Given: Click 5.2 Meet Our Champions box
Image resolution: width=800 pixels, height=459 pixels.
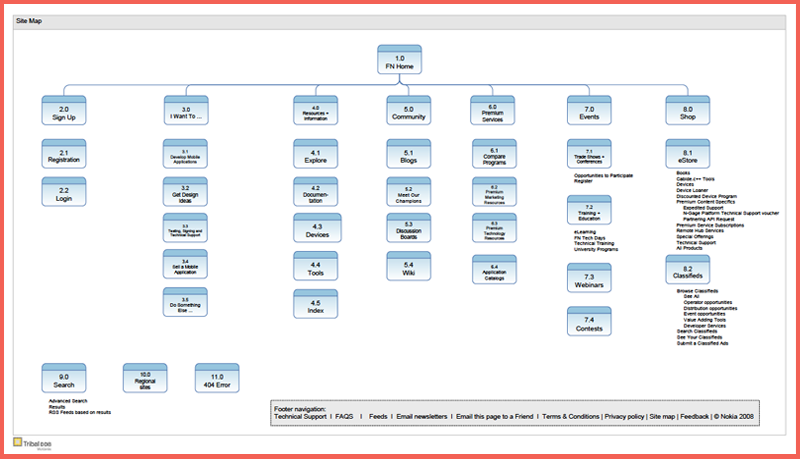Looking at the screenshot, I should (409, 192).
